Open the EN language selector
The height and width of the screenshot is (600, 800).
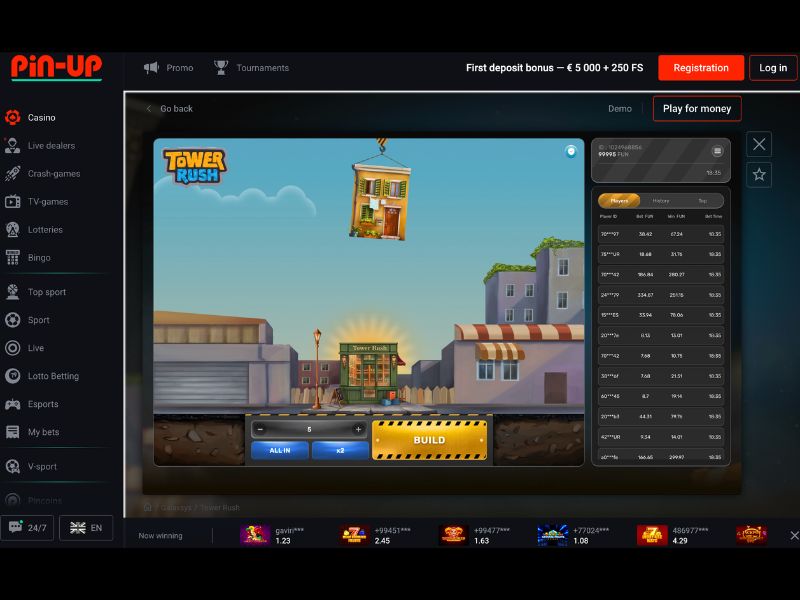click(85, 528)
